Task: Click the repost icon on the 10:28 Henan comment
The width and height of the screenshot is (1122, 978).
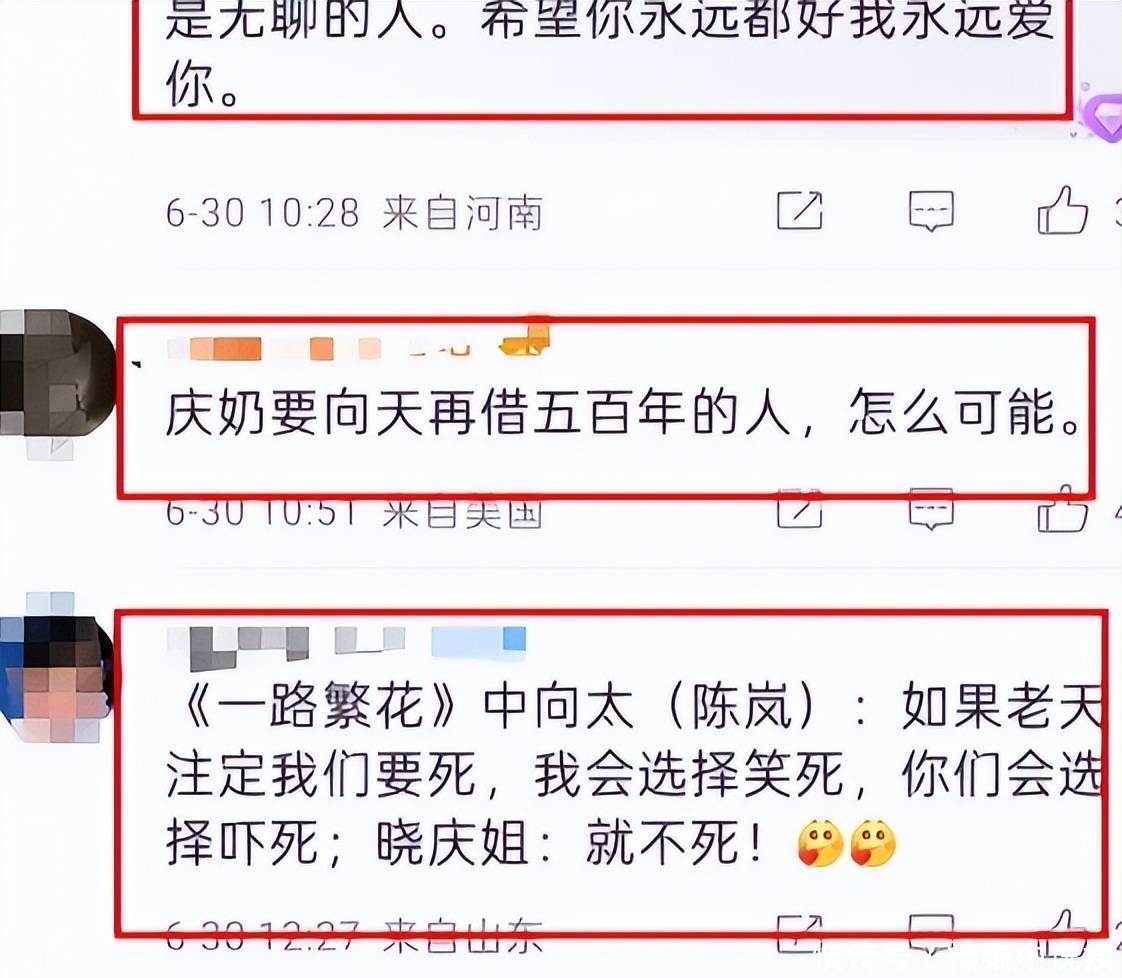Action: point(799,210)
